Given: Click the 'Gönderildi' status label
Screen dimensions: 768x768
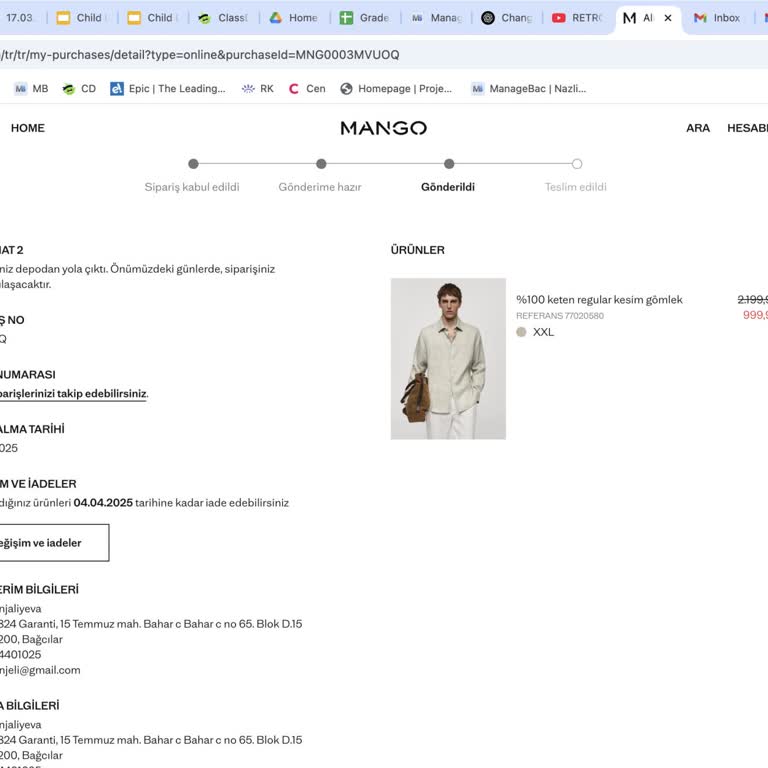Looking at the screenshot, I should (x=448, y=187).
